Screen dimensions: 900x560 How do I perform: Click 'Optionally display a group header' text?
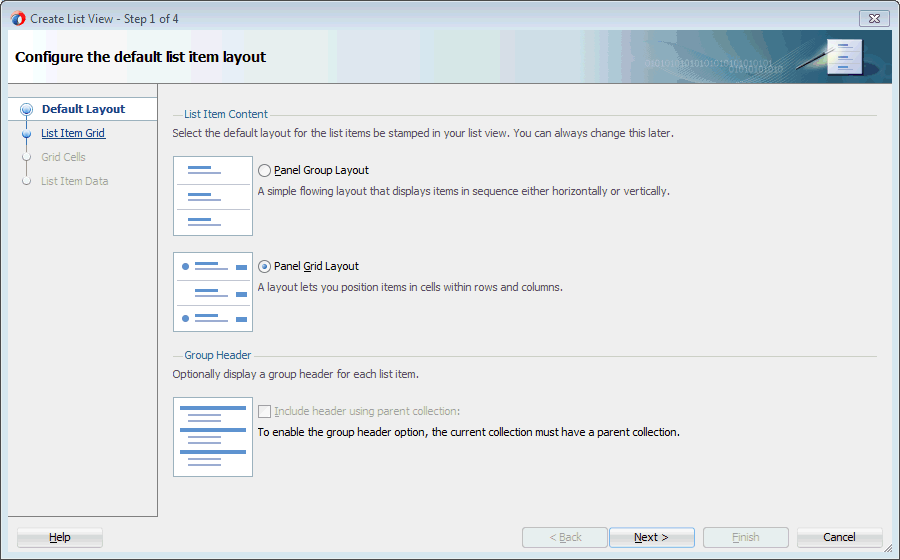coord(296,374)
